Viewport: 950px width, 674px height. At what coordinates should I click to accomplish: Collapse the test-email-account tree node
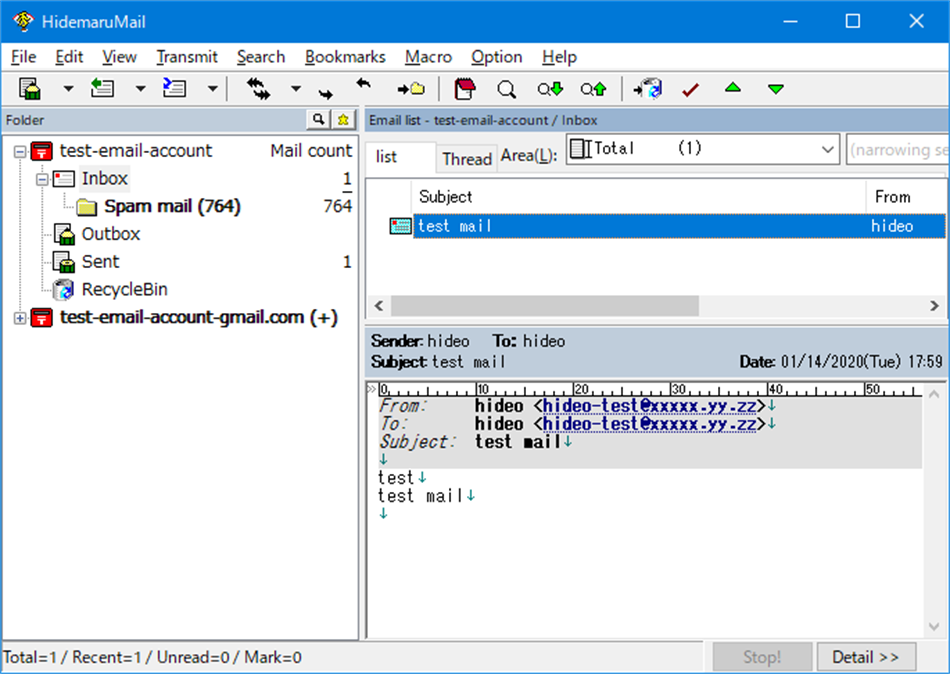pos(20,151)
